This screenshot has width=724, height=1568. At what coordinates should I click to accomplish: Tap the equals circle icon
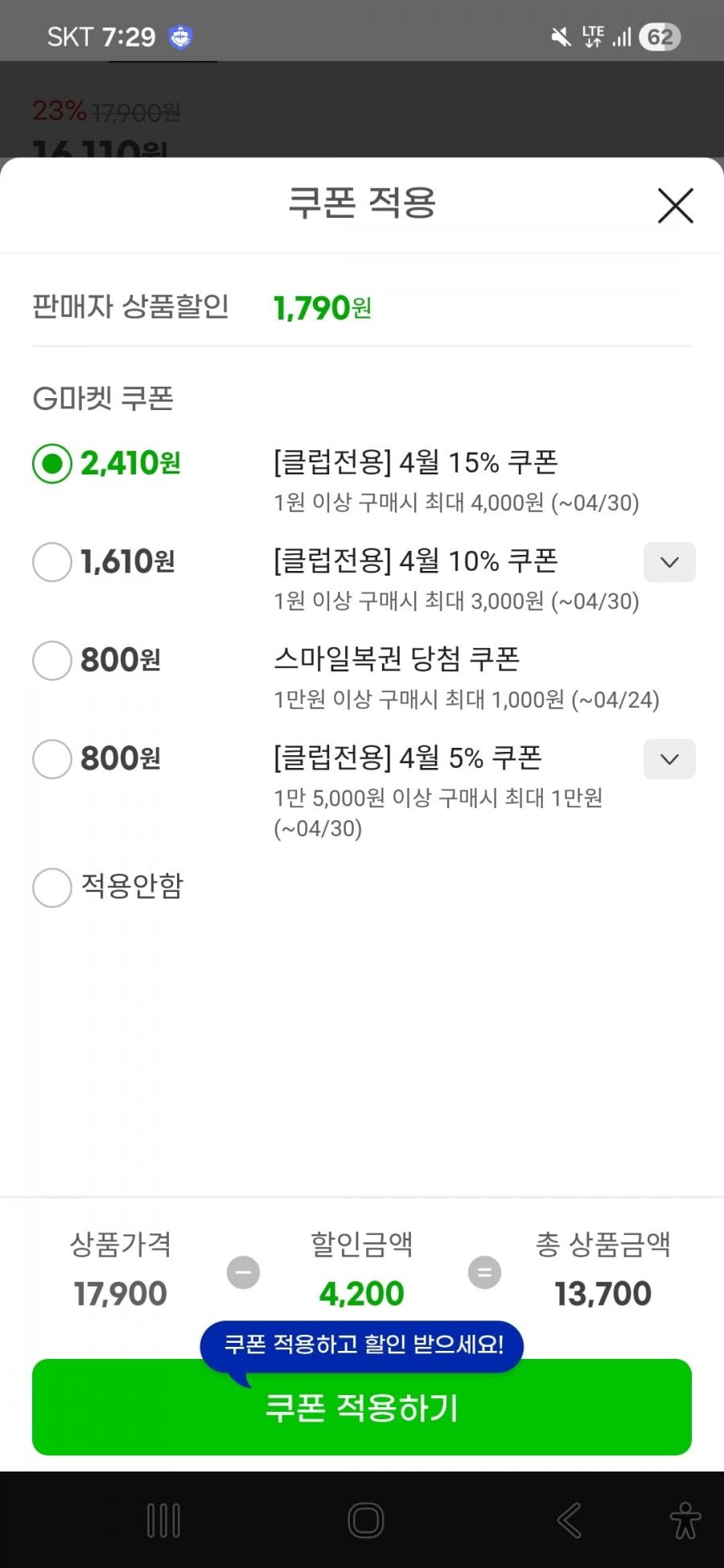click(484, 1272)
